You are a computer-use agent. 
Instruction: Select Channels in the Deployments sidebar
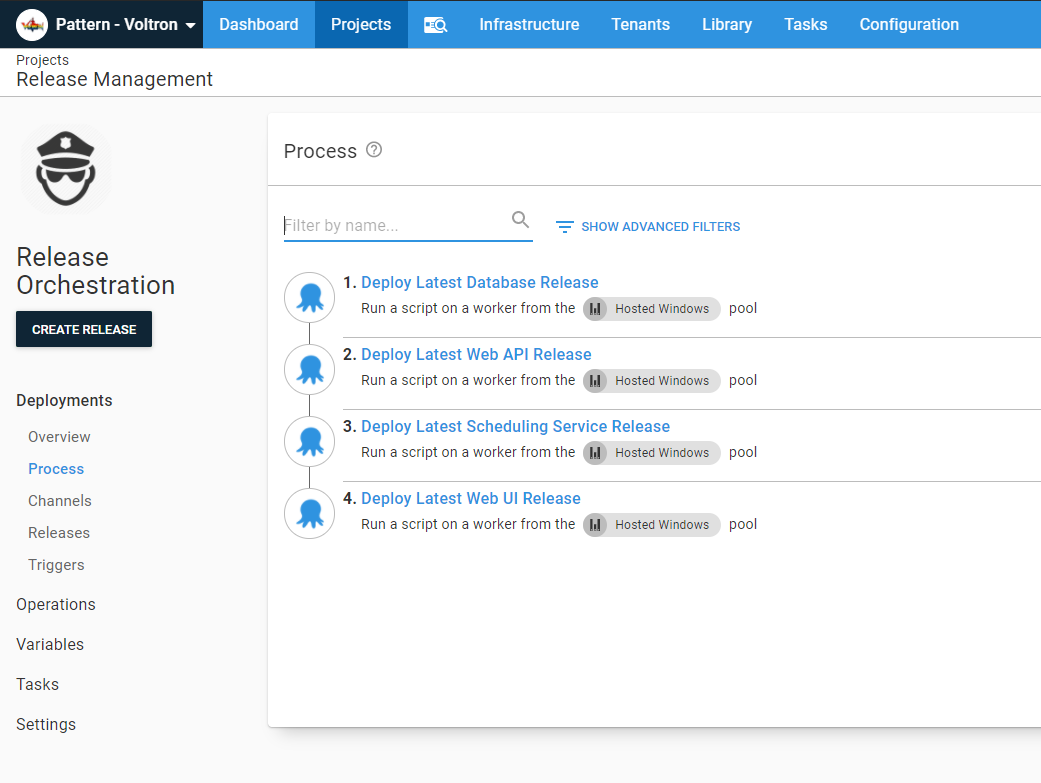coord(59,500)
